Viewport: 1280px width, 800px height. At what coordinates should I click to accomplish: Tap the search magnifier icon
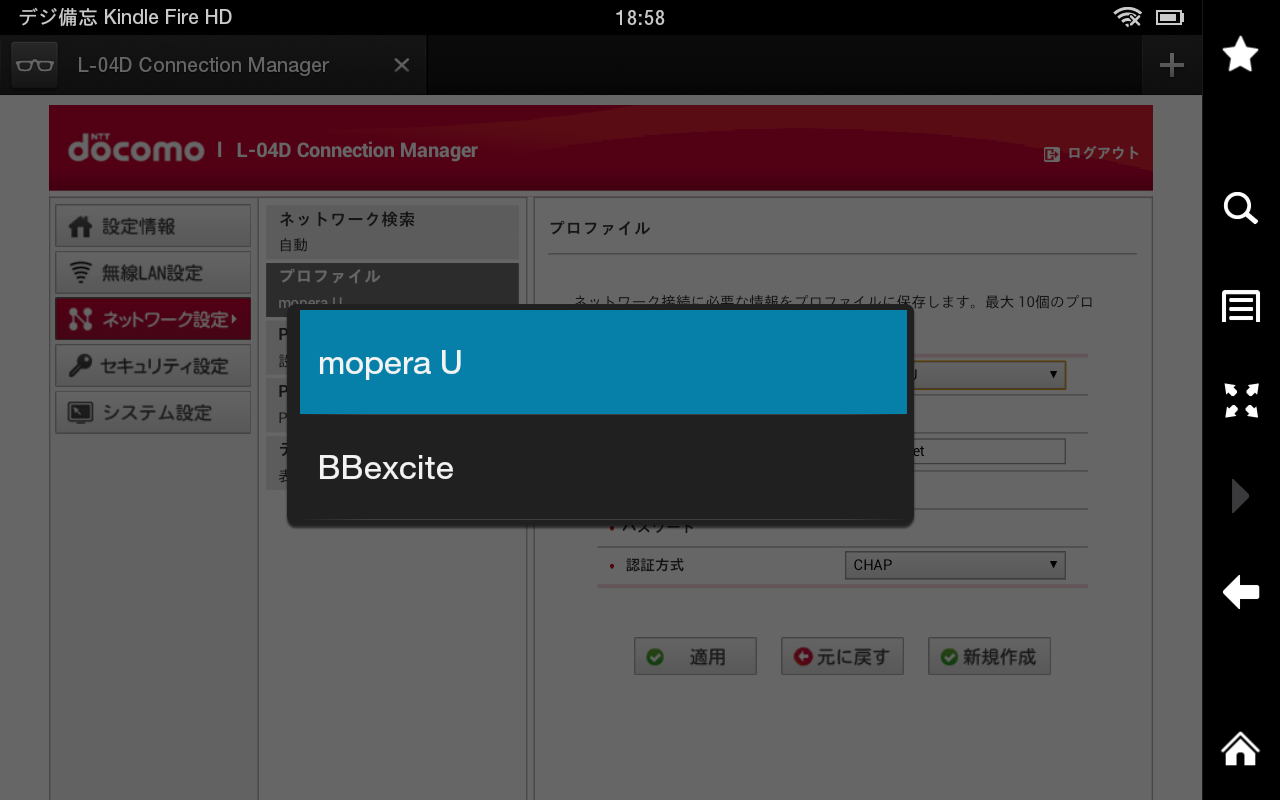click(1241, 208)
